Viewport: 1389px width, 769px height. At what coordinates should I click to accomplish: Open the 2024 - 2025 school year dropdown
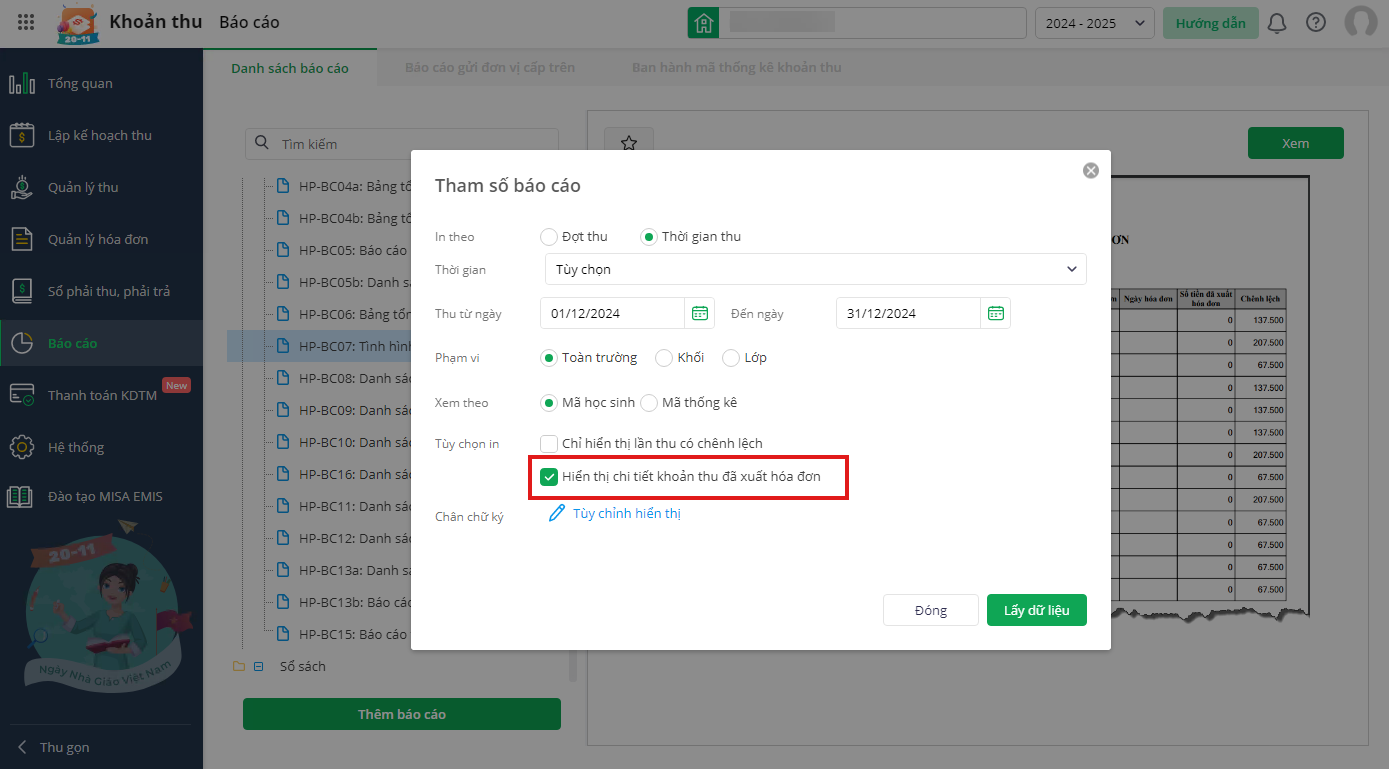(x=1094, y=23)
